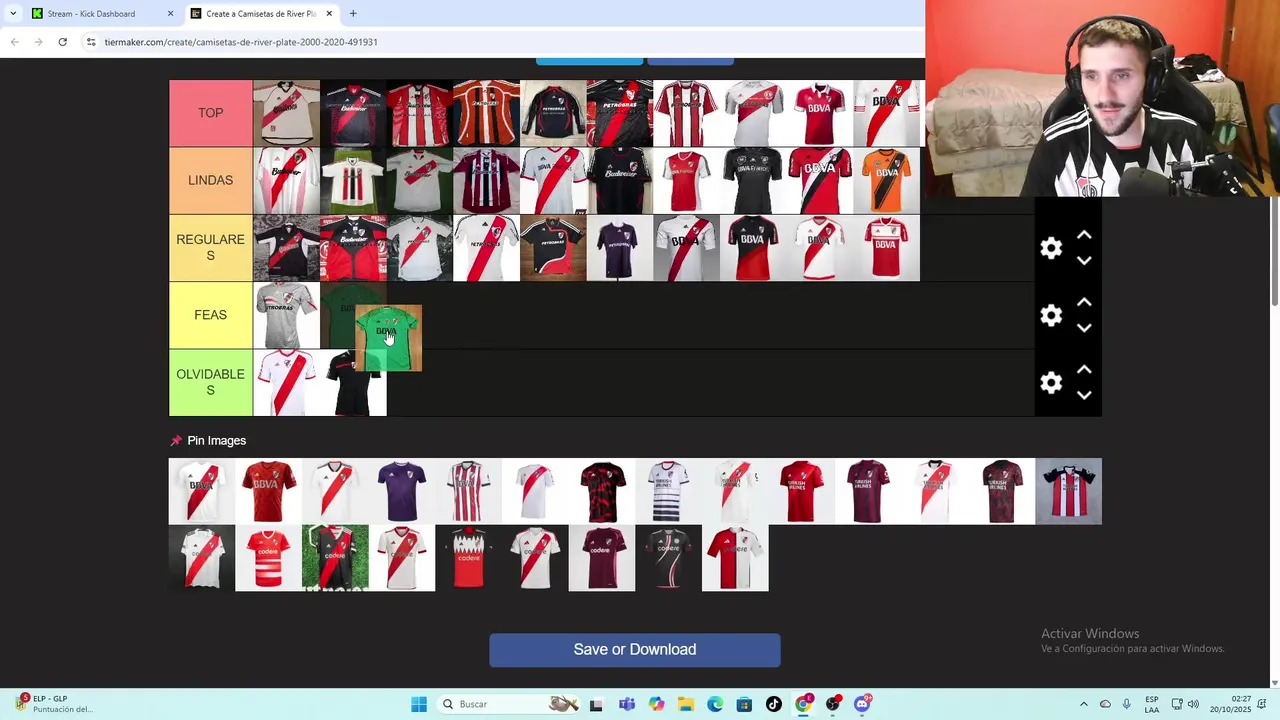Screen dimensions: 1280x720
Task: Open Windows Start menu
Action: point(419,704)
